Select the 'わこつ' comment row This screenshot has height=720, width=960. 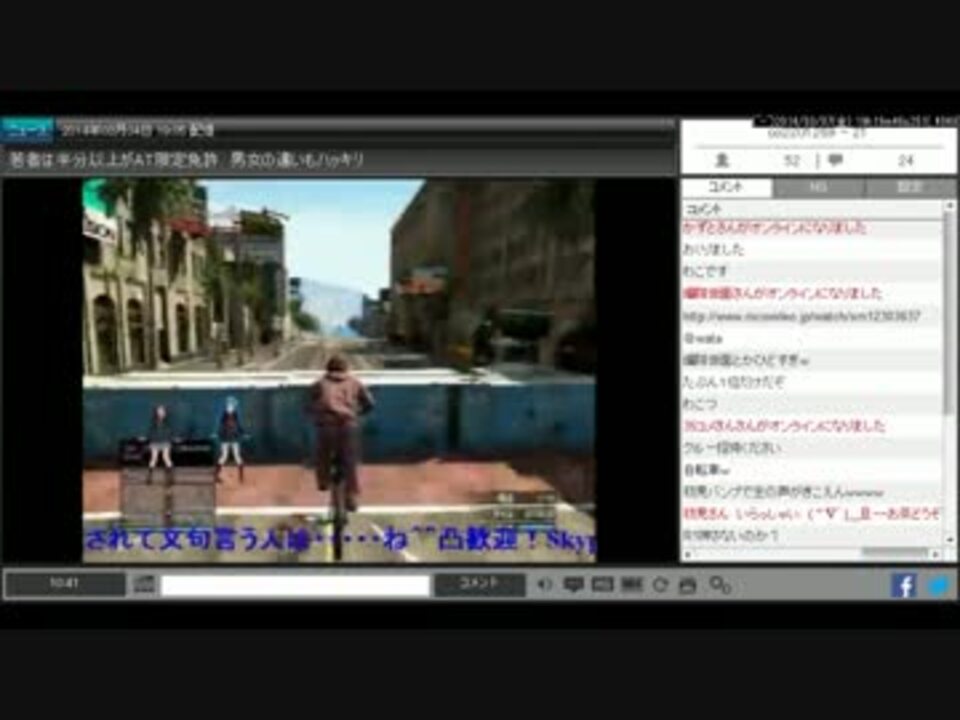[812, 404]
